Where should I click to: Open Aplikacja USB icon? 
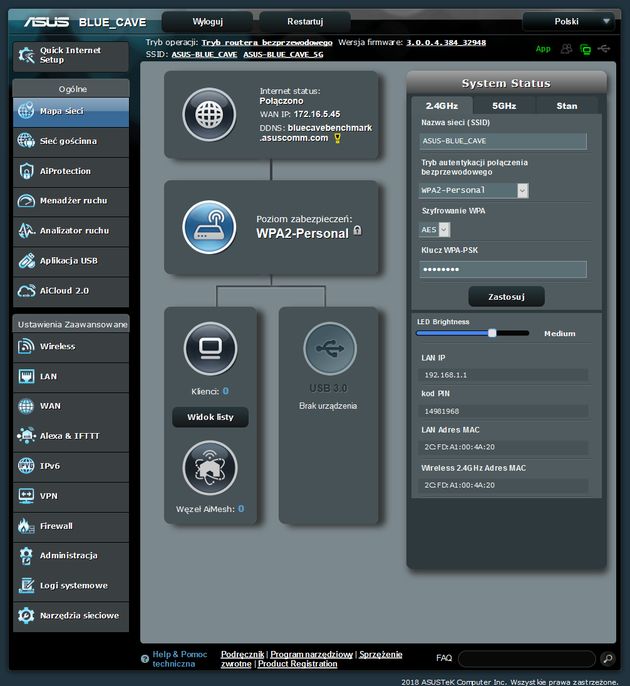(x=26, y=261)
